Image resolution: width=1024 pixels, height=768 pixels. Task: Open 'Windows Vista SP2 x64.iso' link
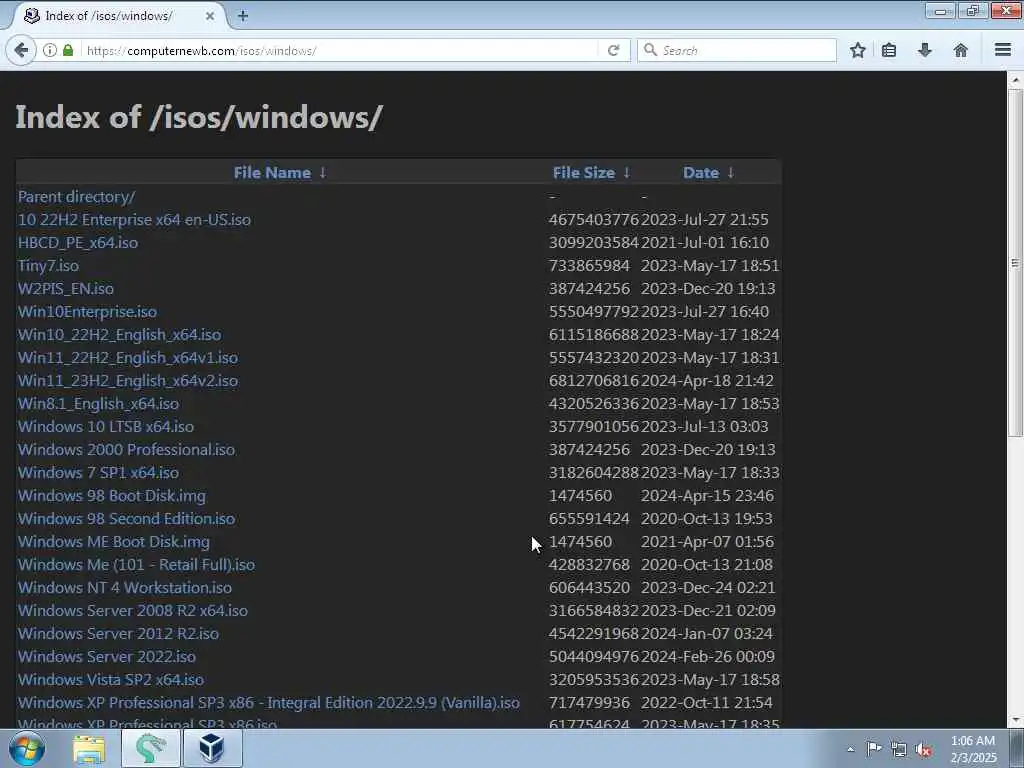[x=110, y=679]
